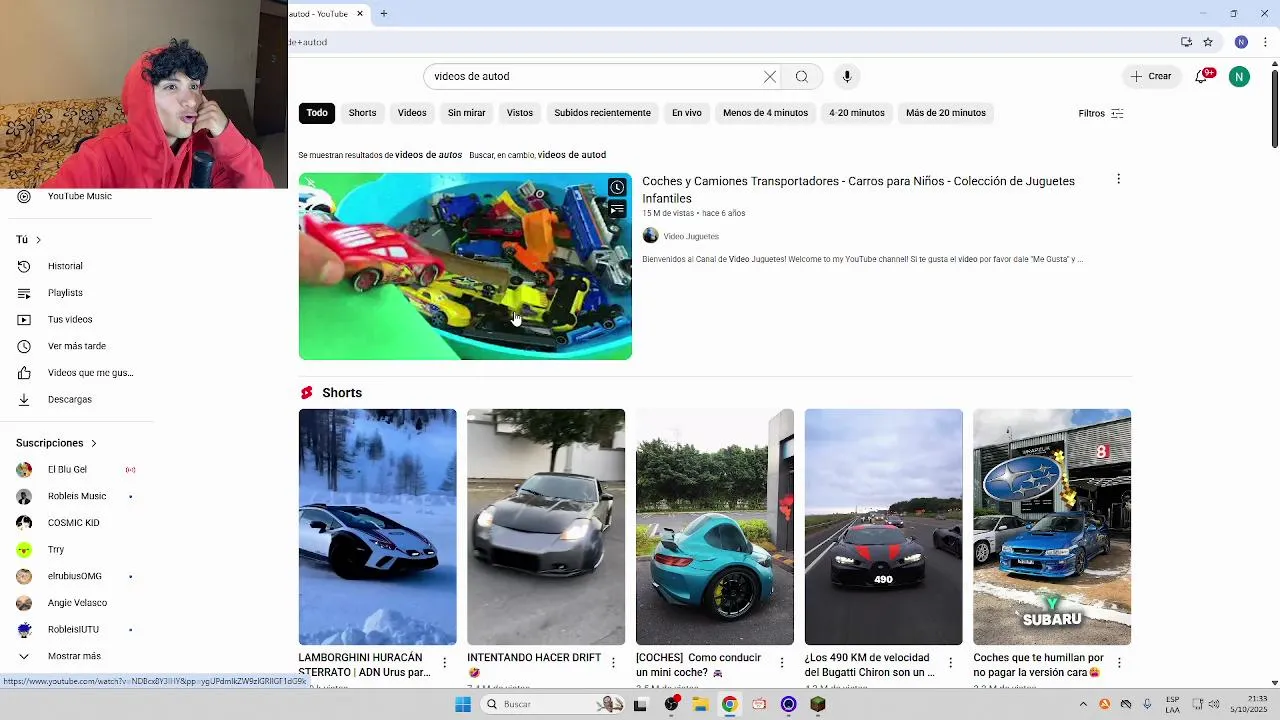Open options menu for Coches y Camiones video
The width and height of the screenshot is (1280, 720).
(1118, 179)
